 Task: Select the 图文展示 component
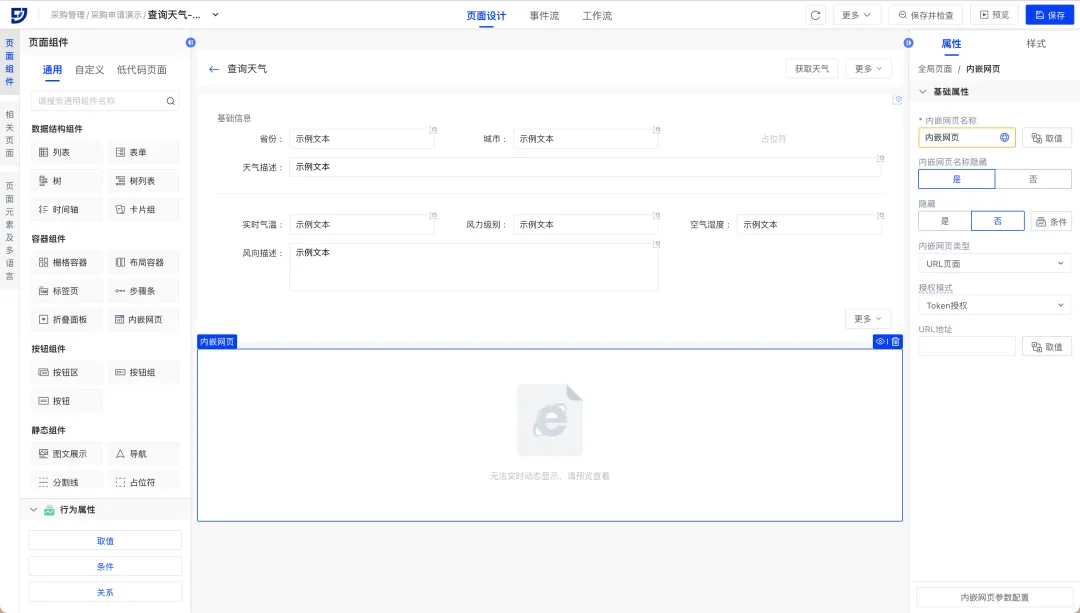point(67,454)
